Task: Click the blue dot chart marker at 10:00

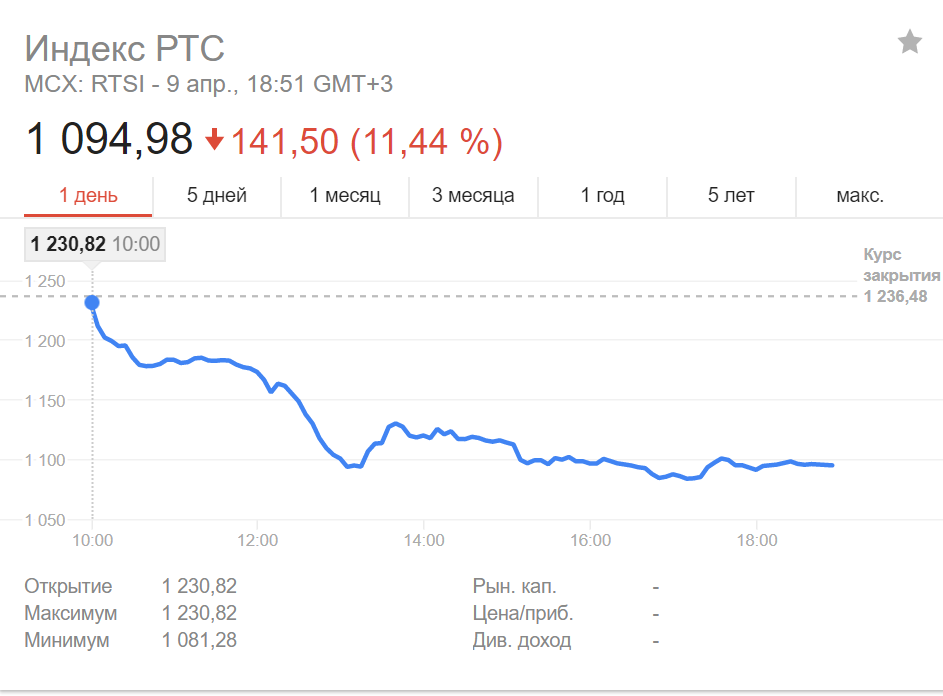Action: coord(92,302)
